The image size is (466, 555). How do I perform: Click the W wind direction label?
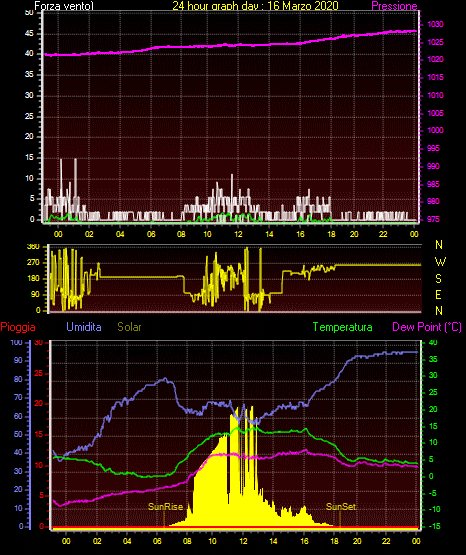tap(440, 262)
